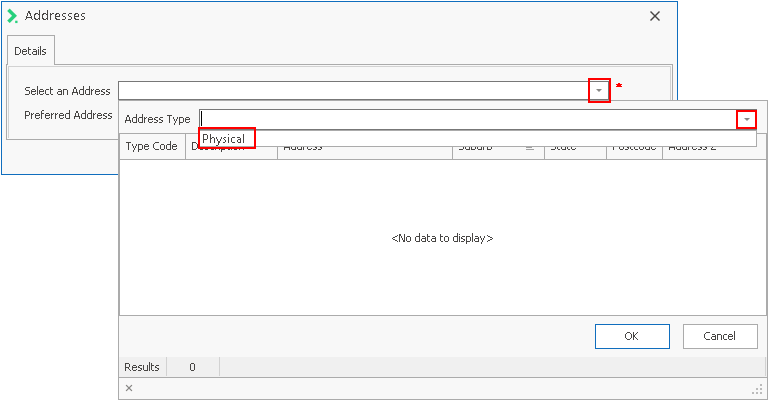Dismiss the popup with Cancel button
The width and height of the screenshot is (770, 401).
(x=720, y=336)
